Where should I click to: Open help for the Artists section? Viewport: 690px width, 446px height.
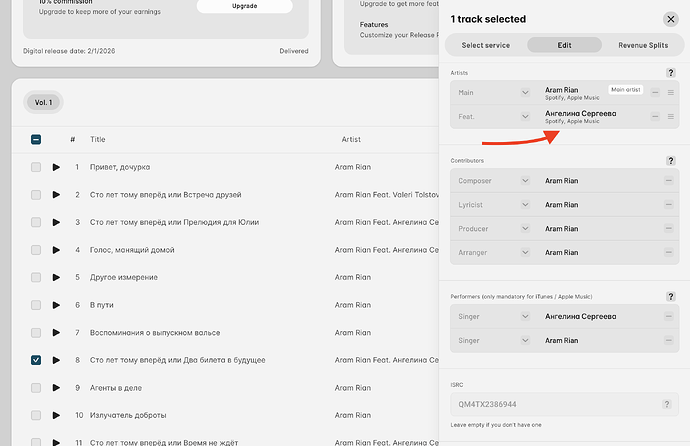670,73
